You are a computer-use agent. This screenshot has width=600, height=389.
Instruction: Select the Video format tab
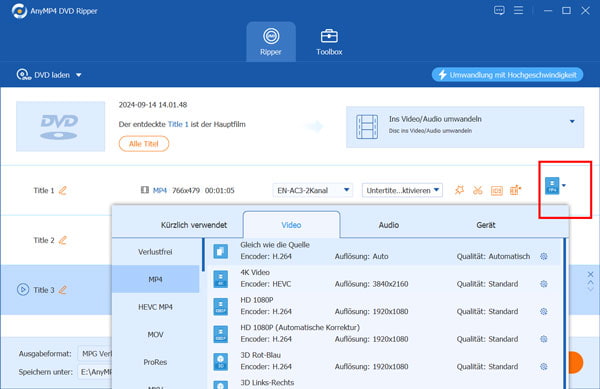[x=291, y=225]
